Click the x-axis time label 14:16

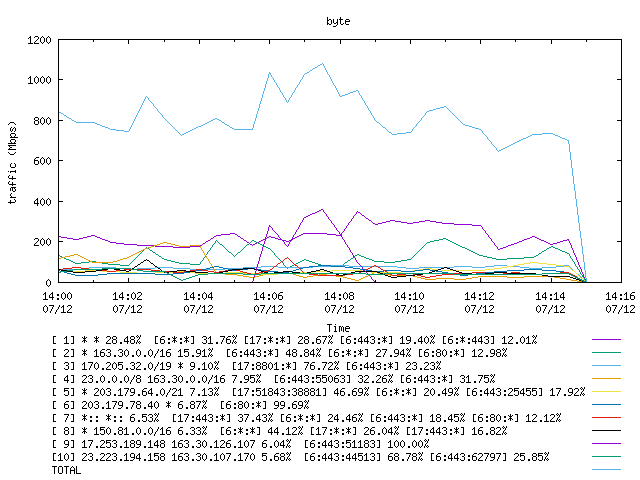620,296
